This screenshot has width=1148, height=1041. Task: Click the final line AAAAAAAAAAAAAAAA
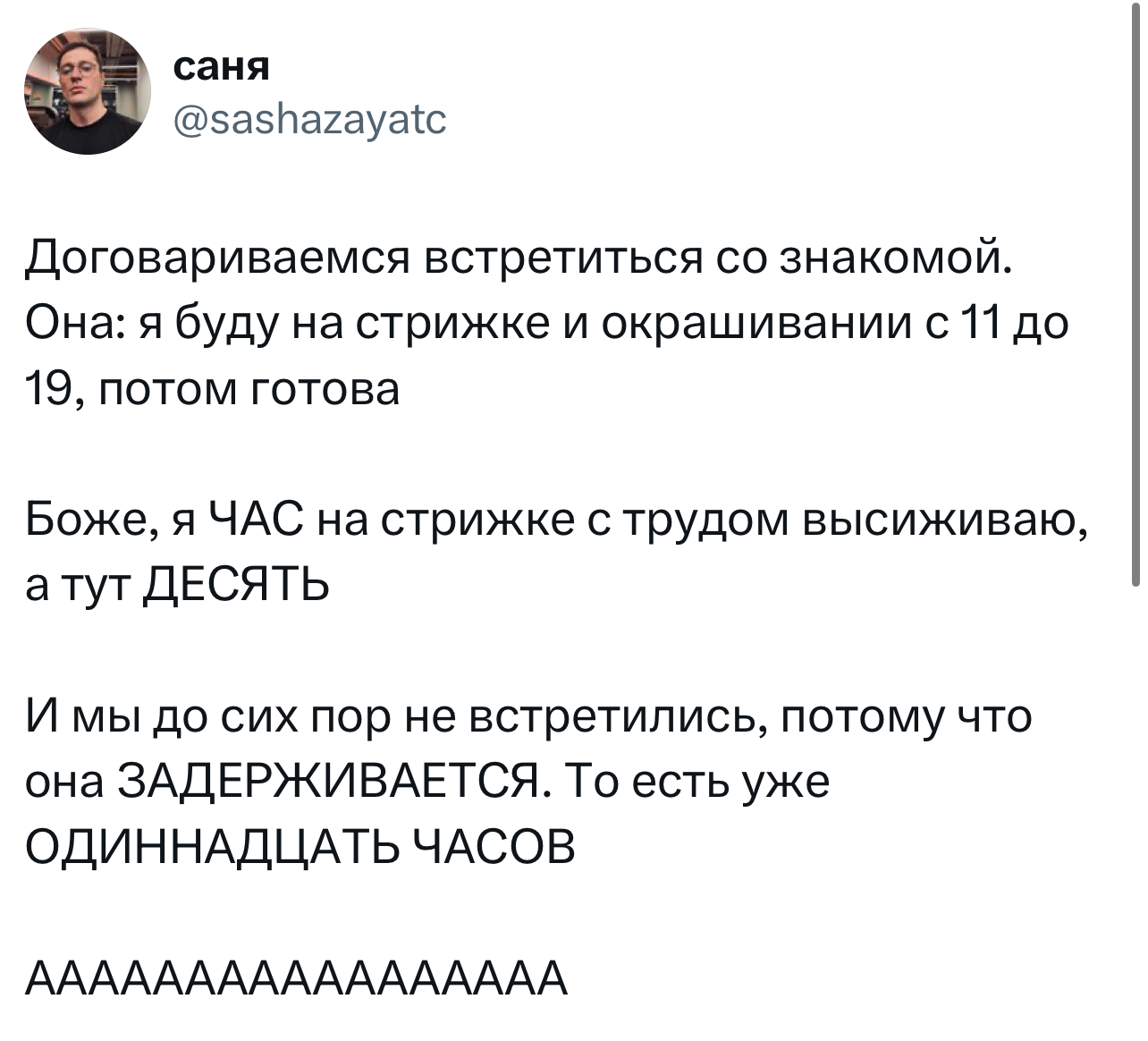pyautogui.click(x=296, y=977)
